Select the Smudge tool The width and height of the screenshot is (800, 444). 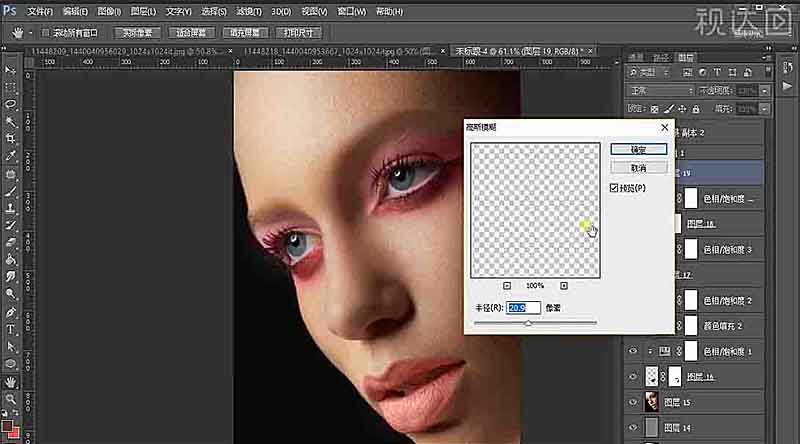tap(10, 277)
